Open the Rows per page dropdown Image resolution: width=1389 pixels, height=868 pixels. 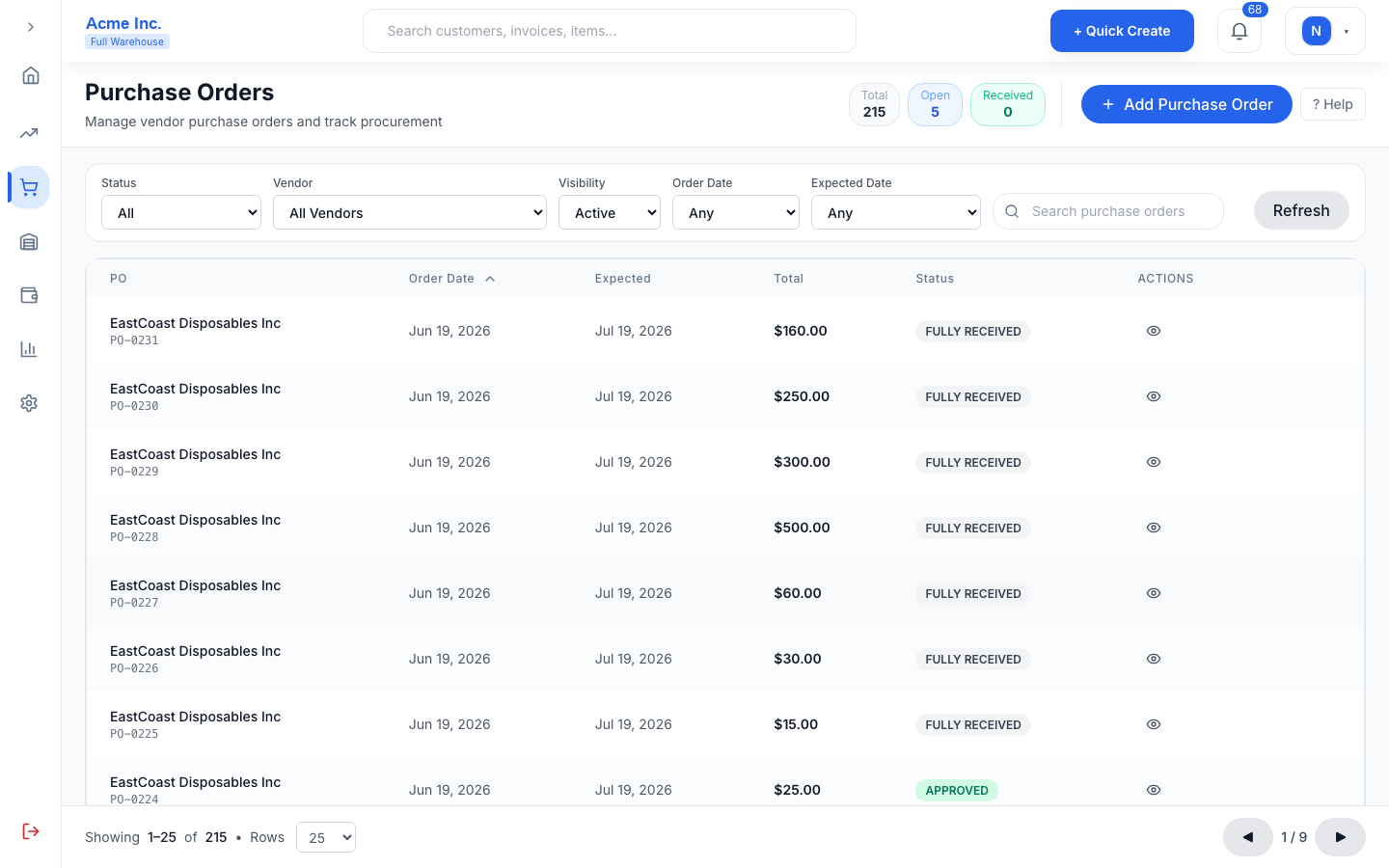326,837
